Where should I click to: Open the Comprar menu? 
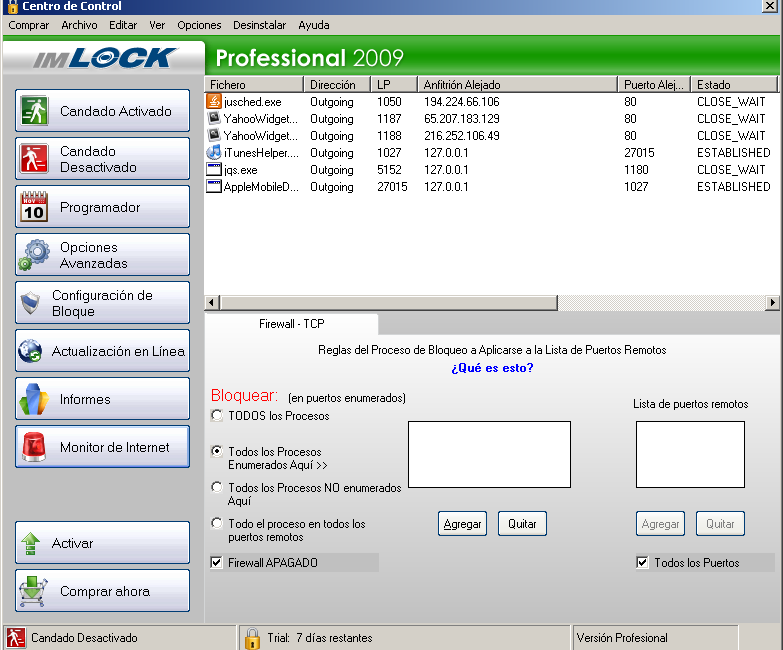[x=28, y=25]
